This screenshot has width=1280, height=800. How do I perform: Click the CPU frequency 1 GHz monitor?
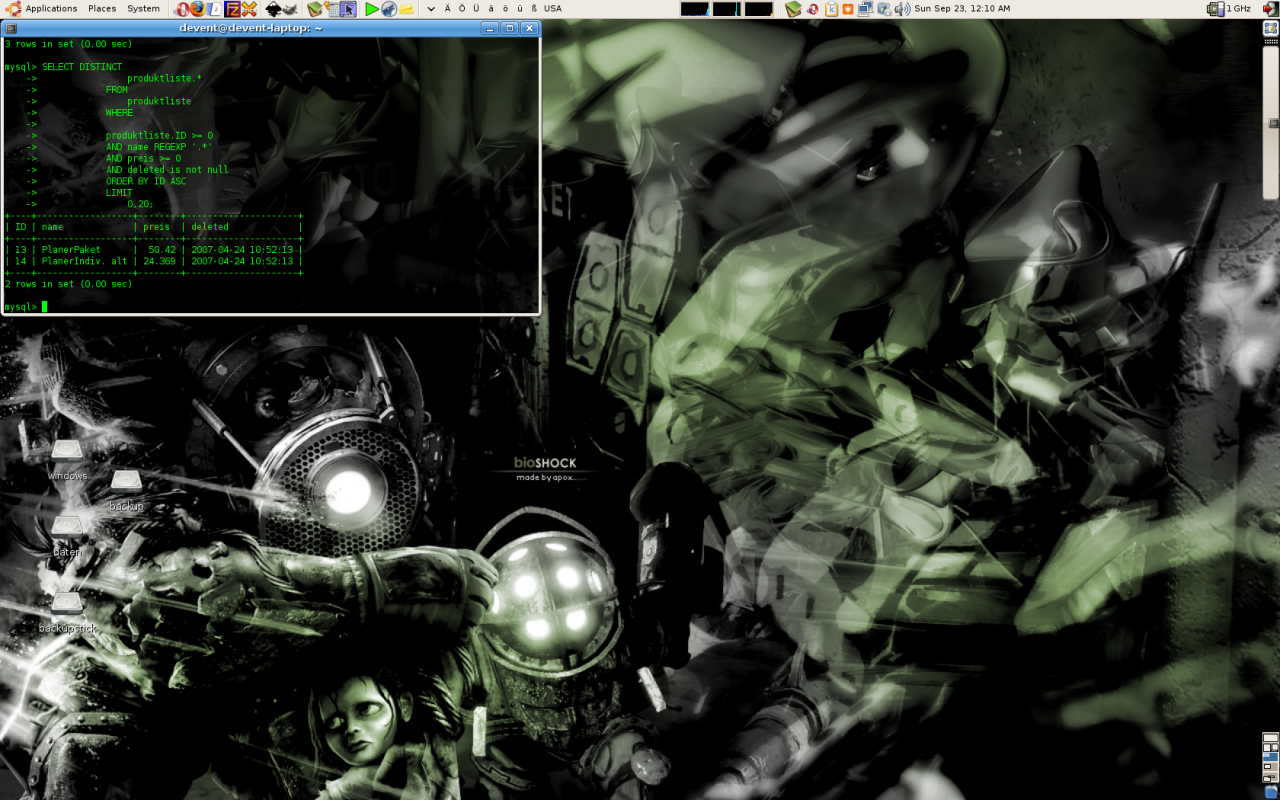coord(1229,9)
